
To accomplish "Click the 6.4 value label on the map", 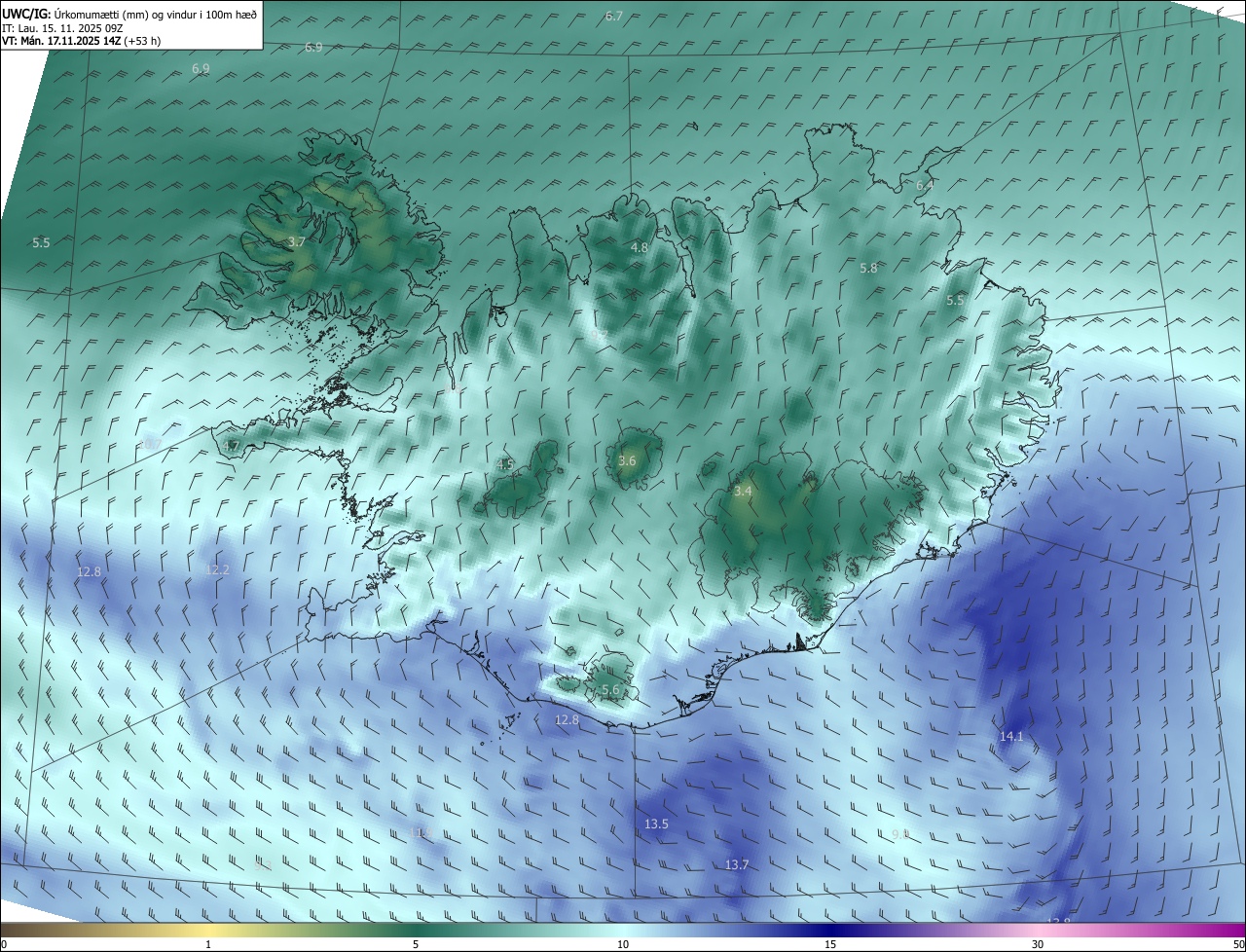I will 925,185.
